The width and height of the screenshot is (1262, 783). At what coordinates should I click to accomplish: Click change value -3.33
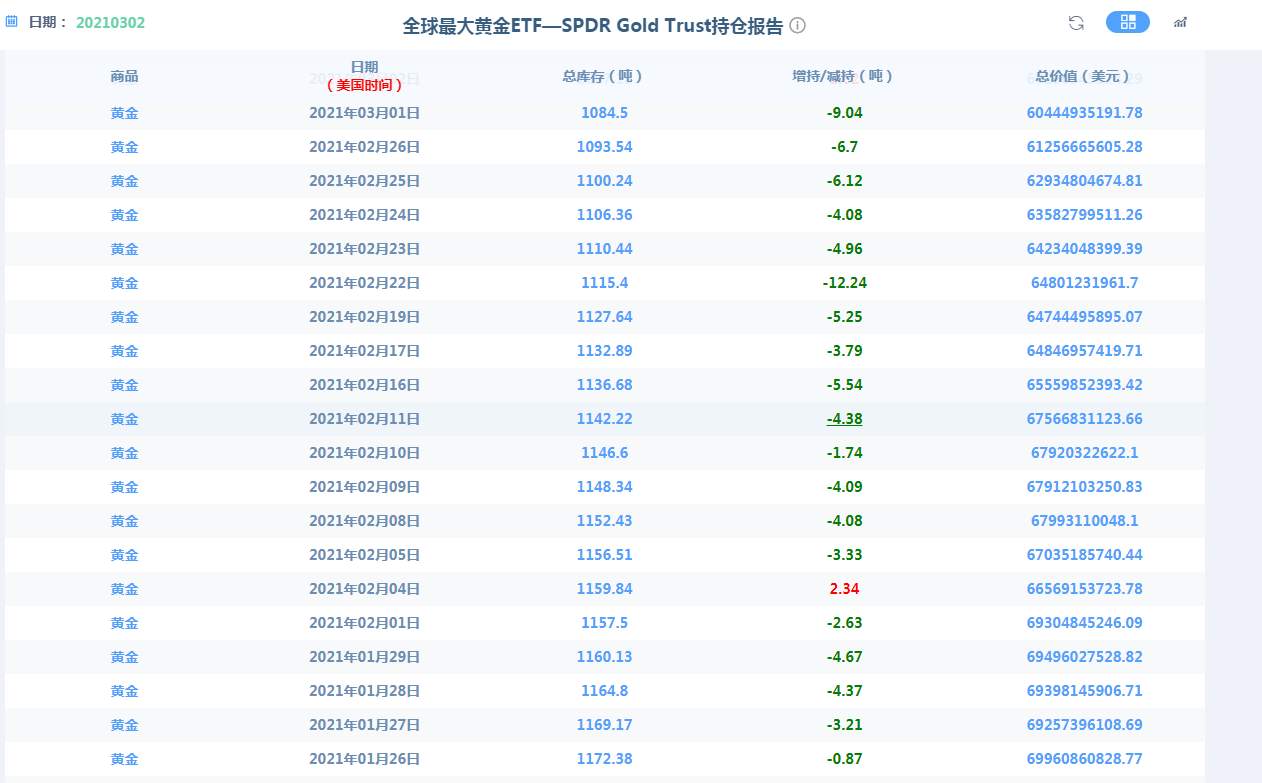(844, 555)
